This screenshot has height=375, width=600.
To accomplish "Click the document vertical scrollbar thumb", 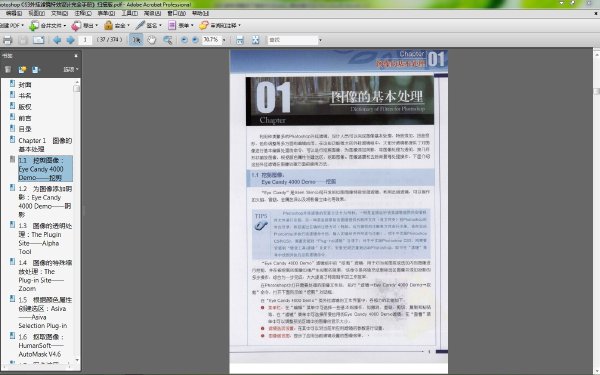I will coord(596,91).
